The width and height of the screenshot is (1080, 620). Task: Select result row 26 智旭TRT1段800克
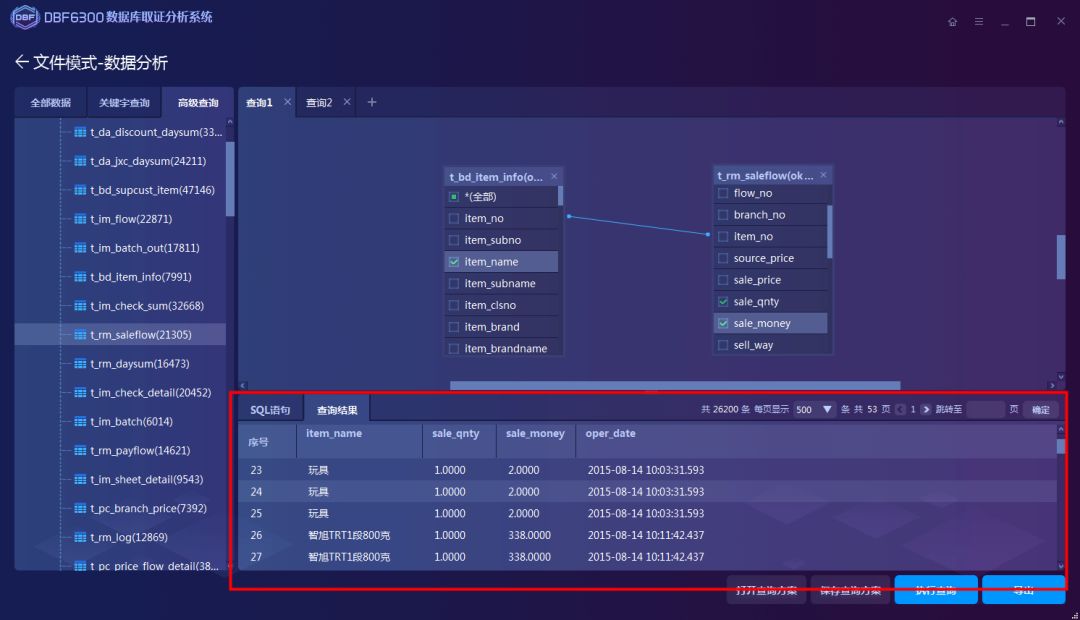point(647,535)
